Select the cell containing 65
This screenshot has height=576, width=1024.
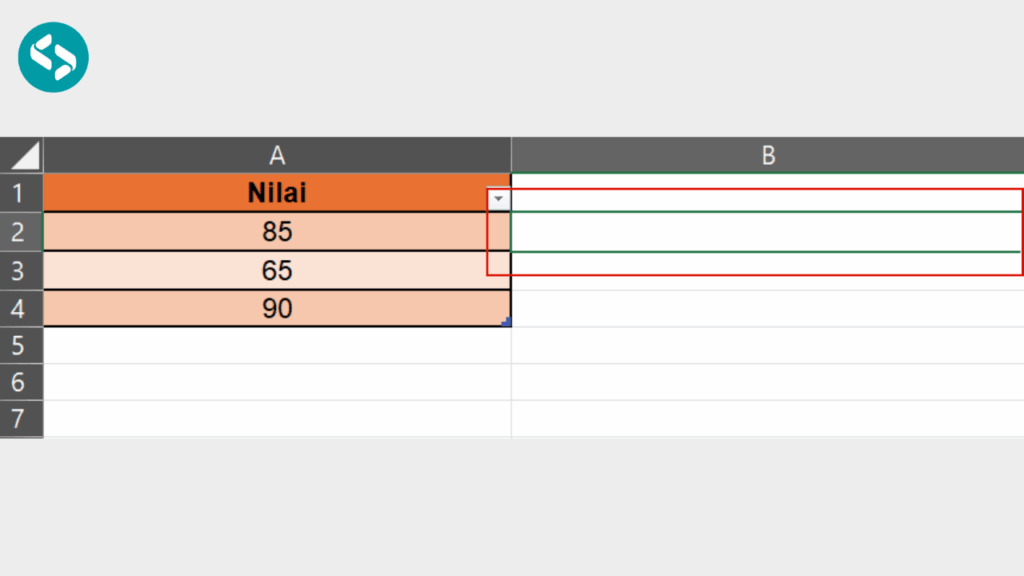pos(277,271)
